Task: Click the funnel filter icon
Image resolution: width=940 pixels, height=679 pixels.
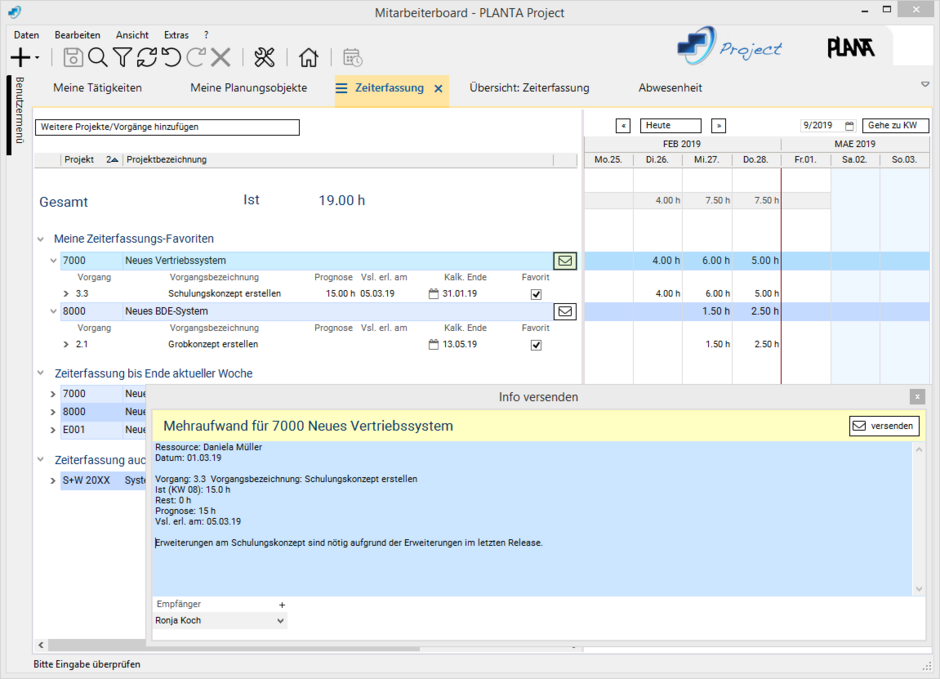Action: pyautogui.click(x=122, y=58)
